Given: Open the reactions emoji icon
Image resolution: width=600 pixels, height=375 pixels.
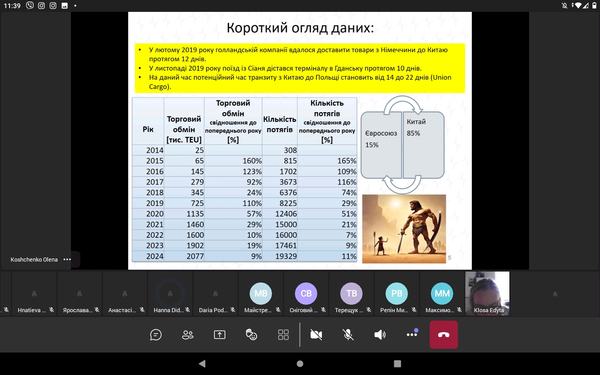Looking at the screenshot, I should 251,335.
